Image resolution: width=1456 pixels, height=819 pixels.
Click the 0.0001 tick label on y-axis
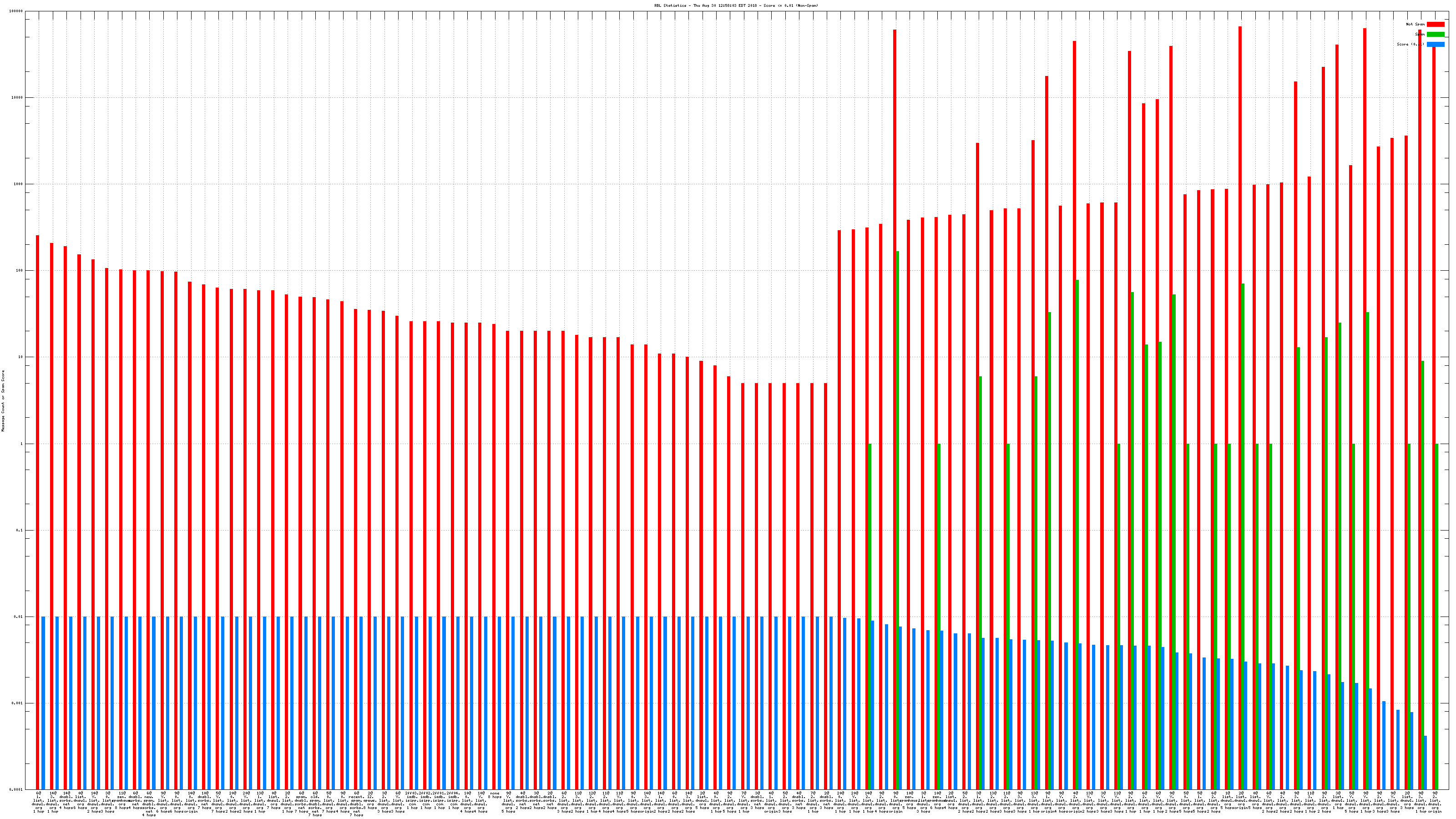click(x=17, y=789)
